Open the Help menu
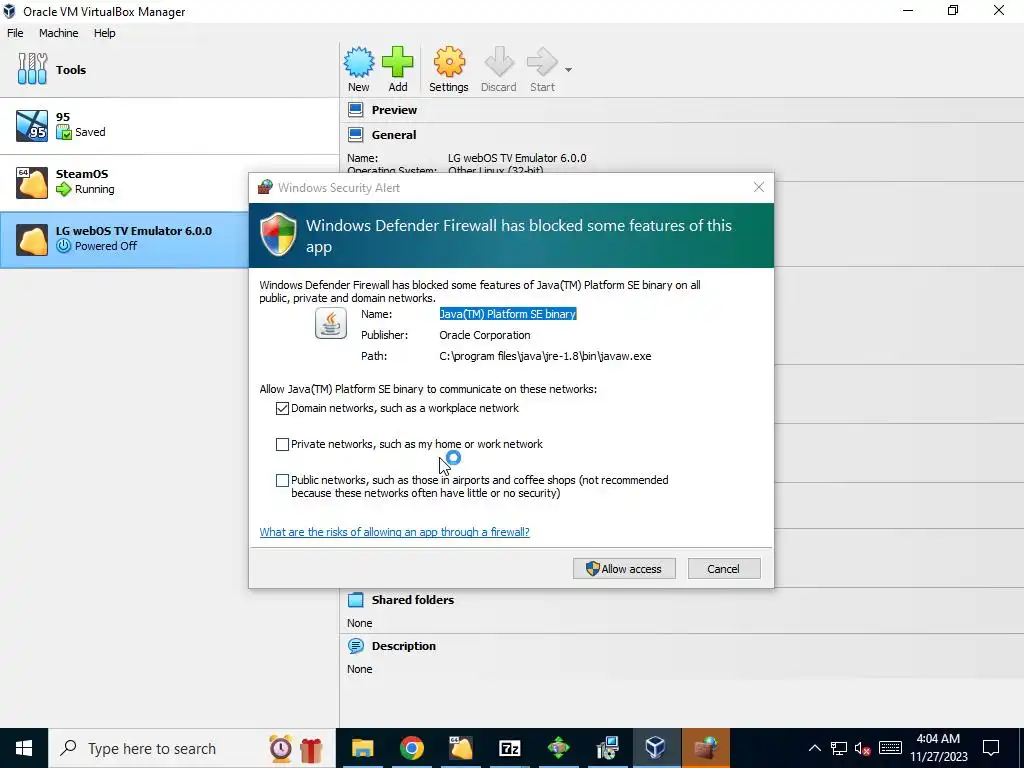The width and height of the screenshot is (1024, 768). click(x=104, y=33)
